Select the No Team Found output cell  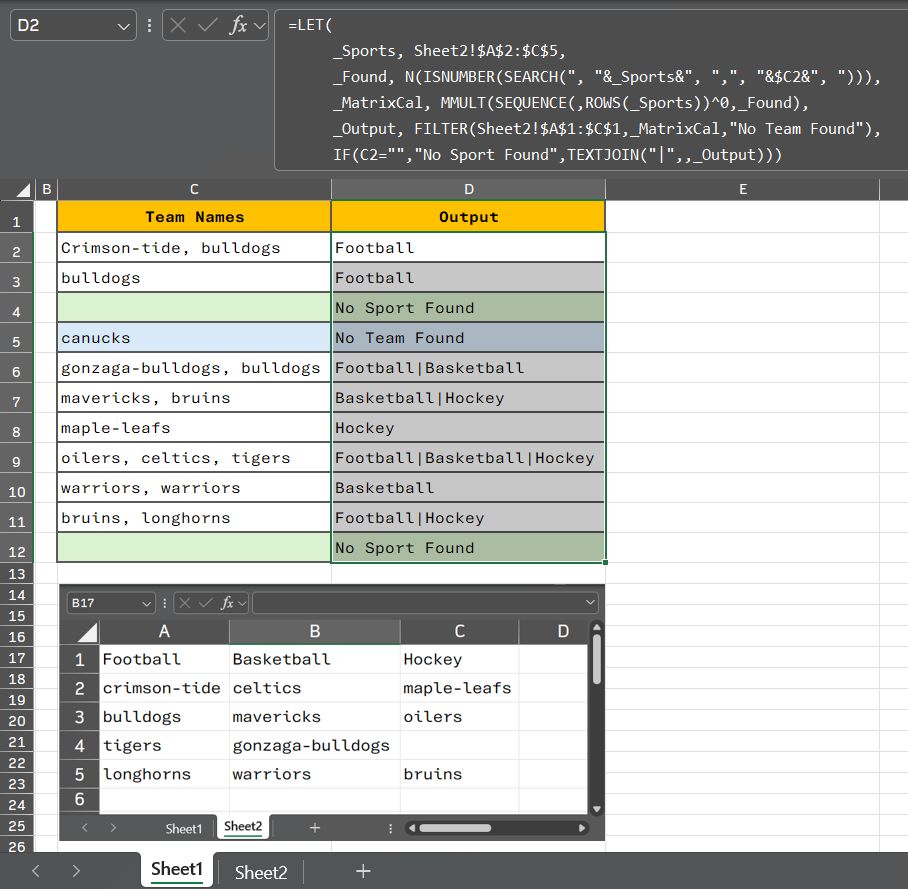click(468, 338)
